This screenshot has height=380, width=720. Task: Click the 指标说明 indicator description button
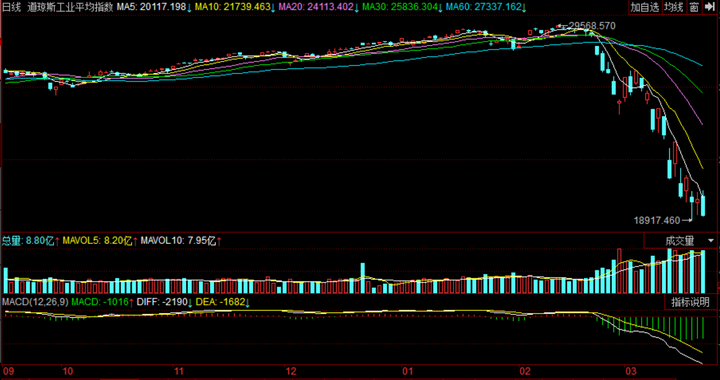tap(690, 302)
